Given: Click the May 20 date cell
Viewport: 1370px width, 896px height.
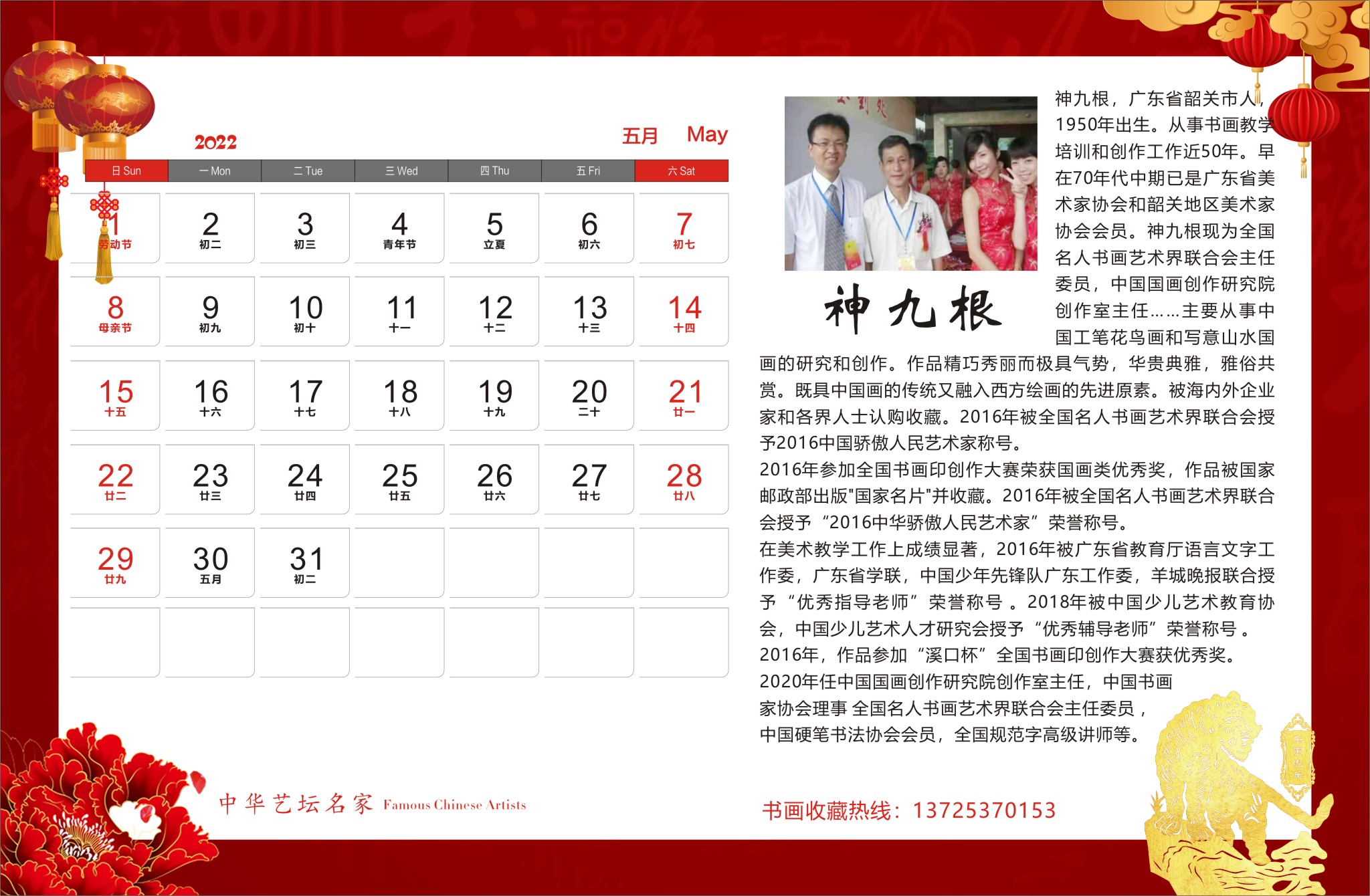Looking at the screenshot, I should [x=589, y=396].
